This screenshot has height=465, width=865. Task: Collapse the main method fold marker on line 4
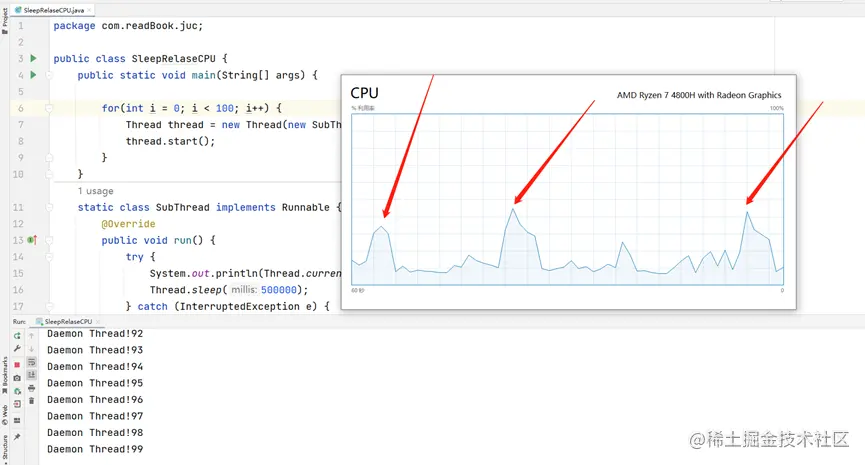(x=49, y=74)
